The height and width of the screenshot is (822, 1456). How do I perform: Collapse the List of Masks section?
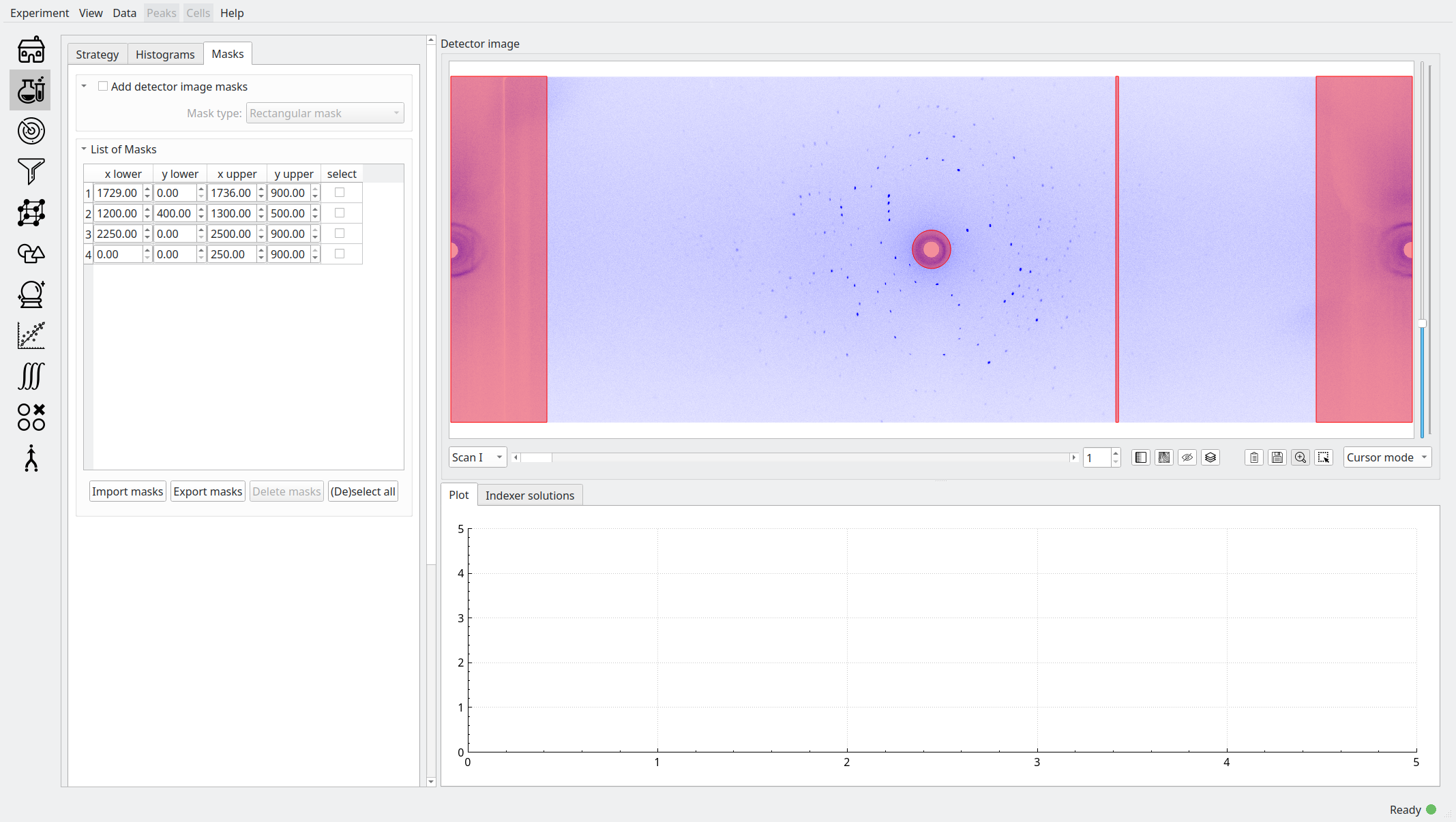click(x=84, y=149)
